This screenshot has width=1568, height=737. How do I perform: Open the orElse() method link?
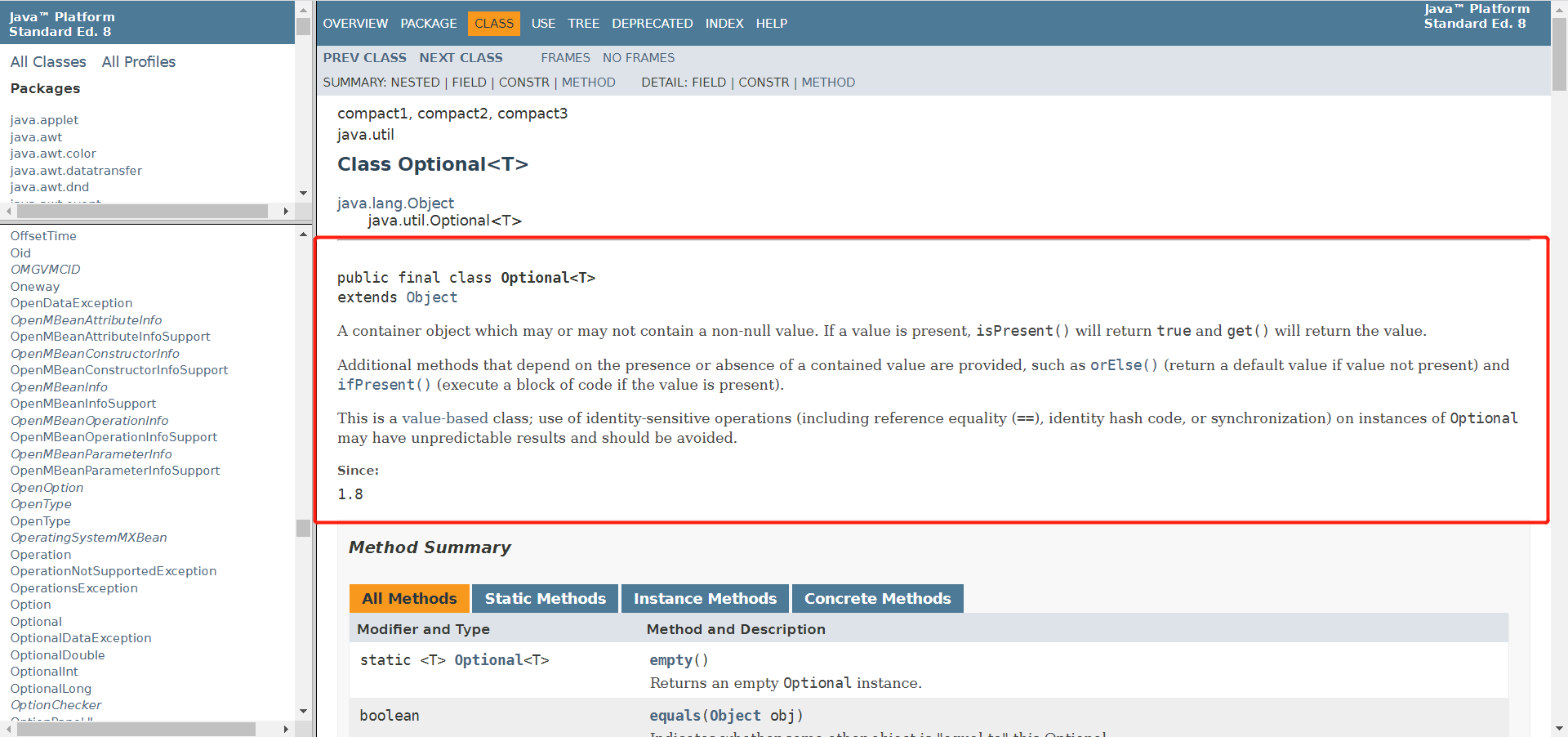1125,365
